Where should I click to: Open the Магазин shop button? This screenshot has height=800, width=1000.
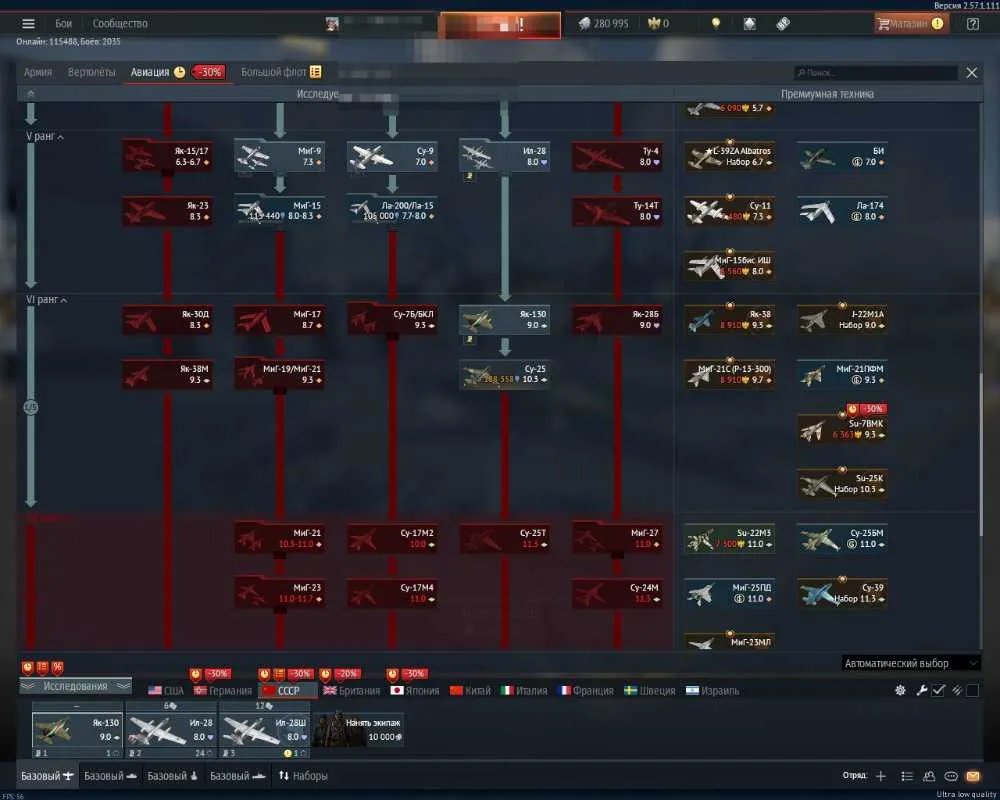pyautogui.click(x=910, y=24)
